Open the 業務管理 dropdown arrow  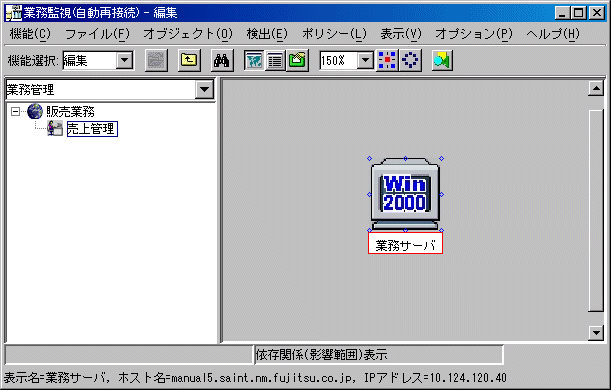[204, 90]
